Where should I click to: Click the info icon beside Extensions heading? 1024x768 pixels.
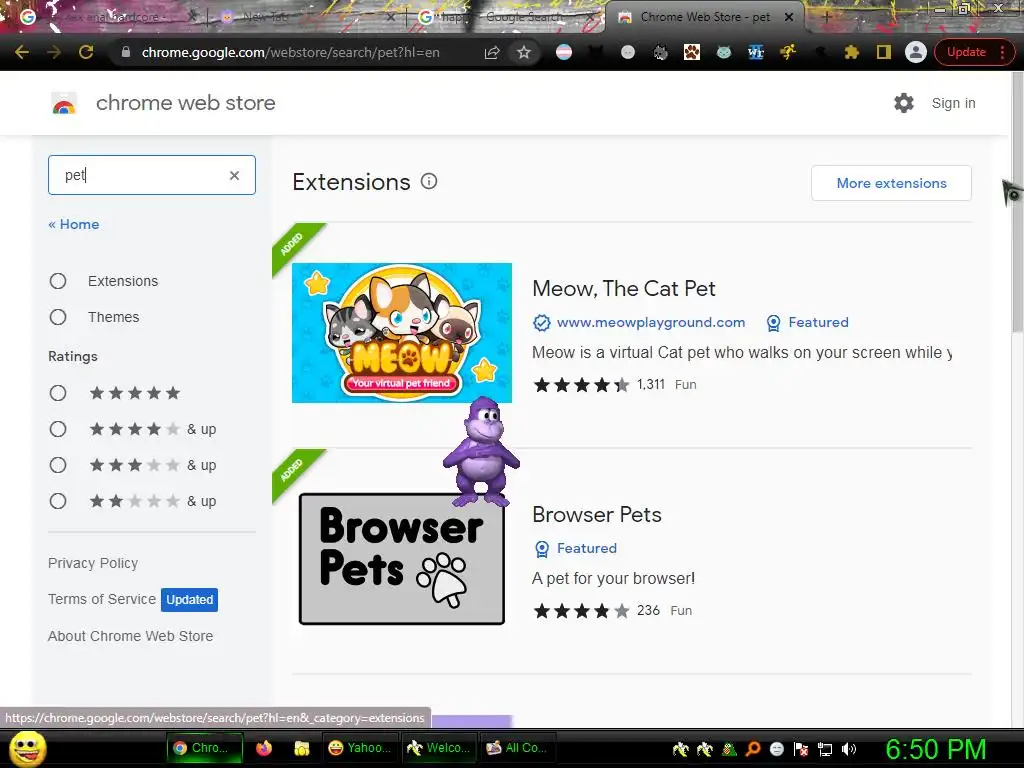point(428,182)
